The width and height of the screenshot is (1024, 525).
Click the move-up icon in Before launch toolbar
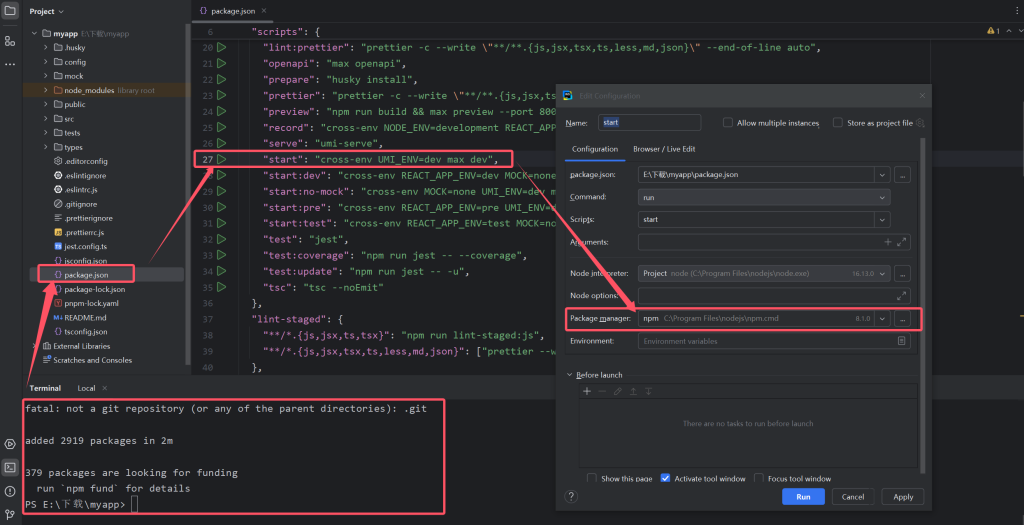633,391
